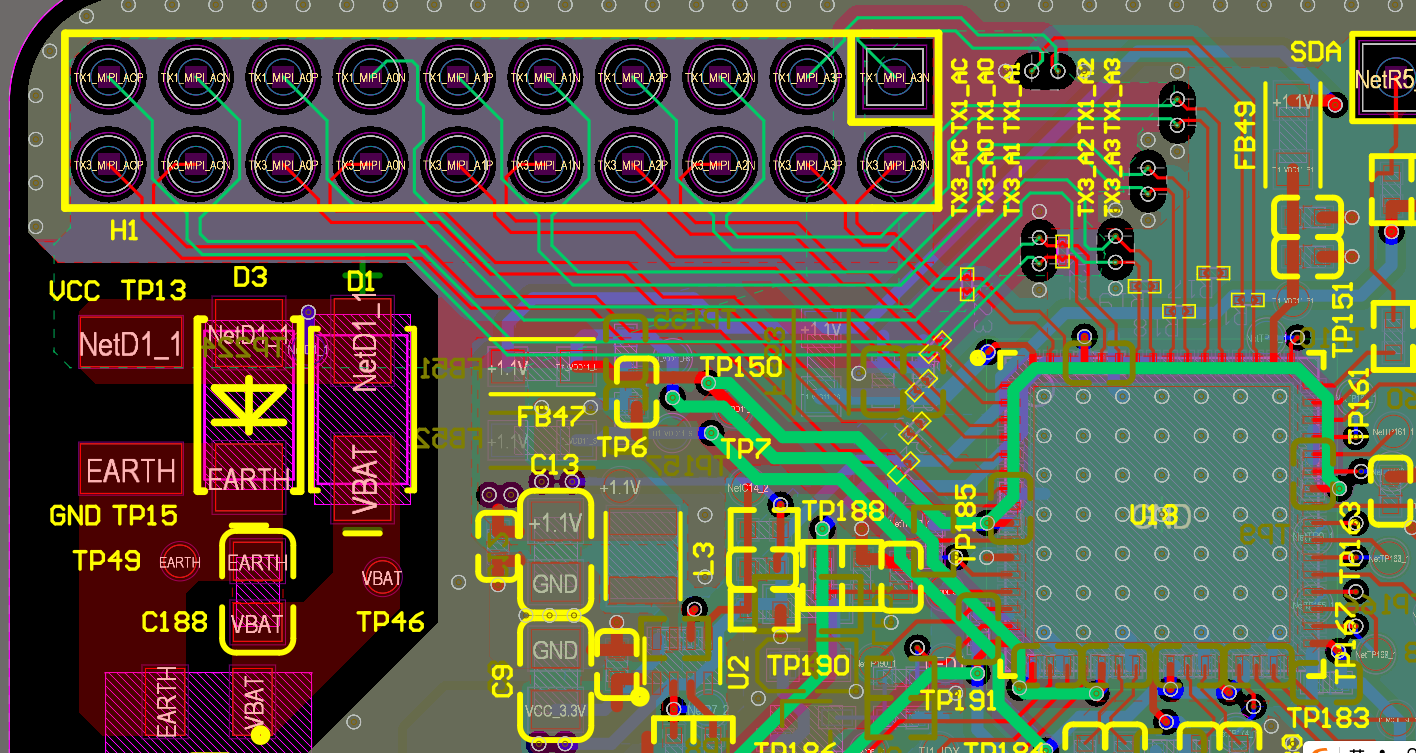Select the round EARTH test point TP49
The height and width of the screenshot is (753, 1416).
coord(180,562)
